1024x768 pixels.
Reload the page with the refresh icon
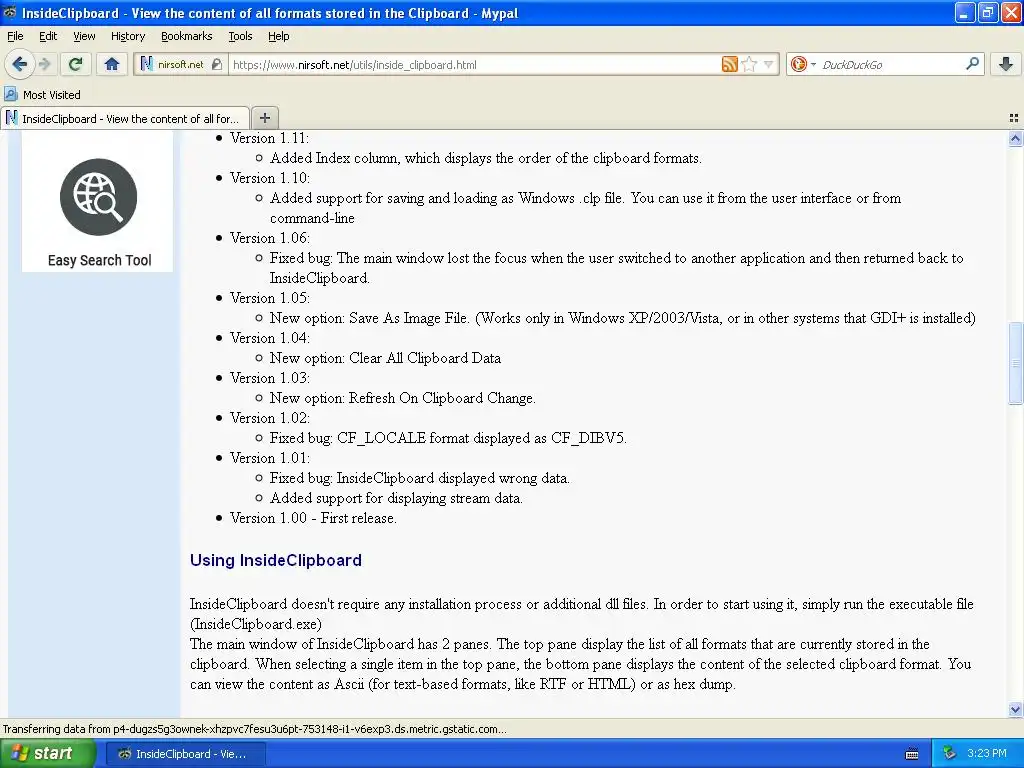(76, 64)
